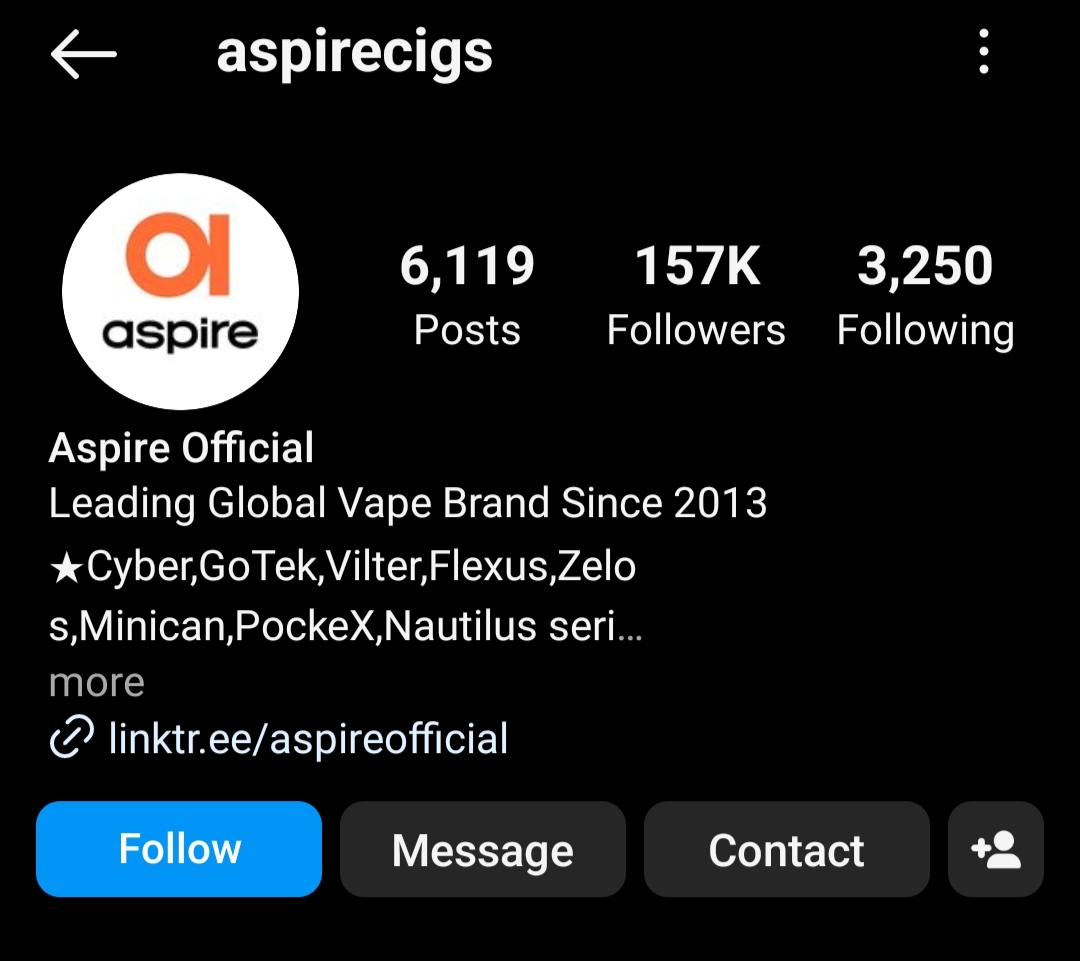Viewport: 1080px width, 961px height.
Task: Select the Aspire Official display name
Action: click(x=181, y=448)
